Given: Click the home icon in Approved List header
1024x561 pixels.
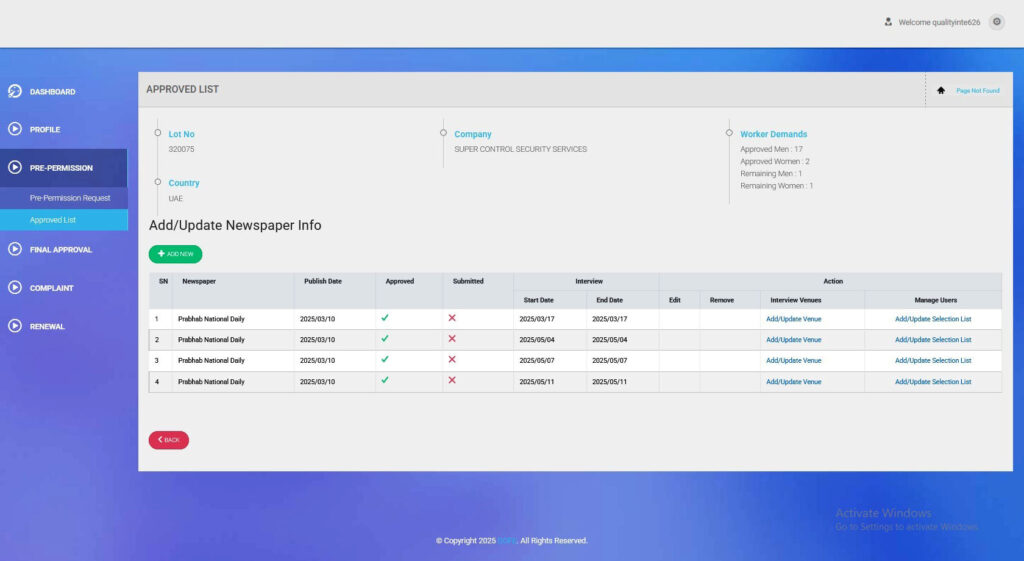Looking at the screenshot, I should coord(941,90).
